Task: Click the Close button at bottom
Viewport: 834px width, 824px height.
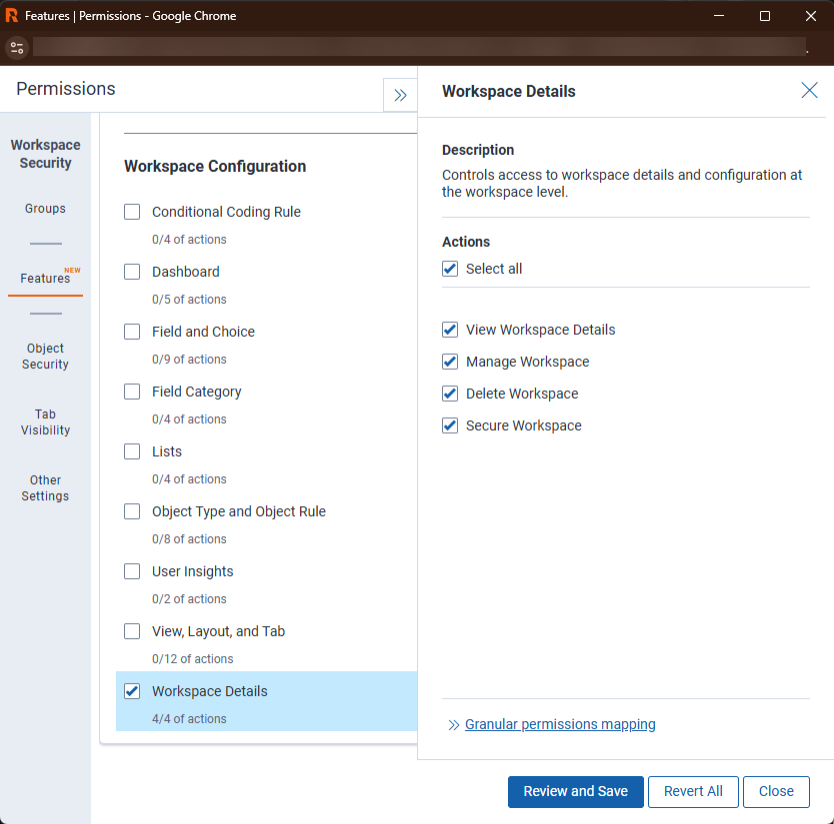Action: tap(776, 791)
